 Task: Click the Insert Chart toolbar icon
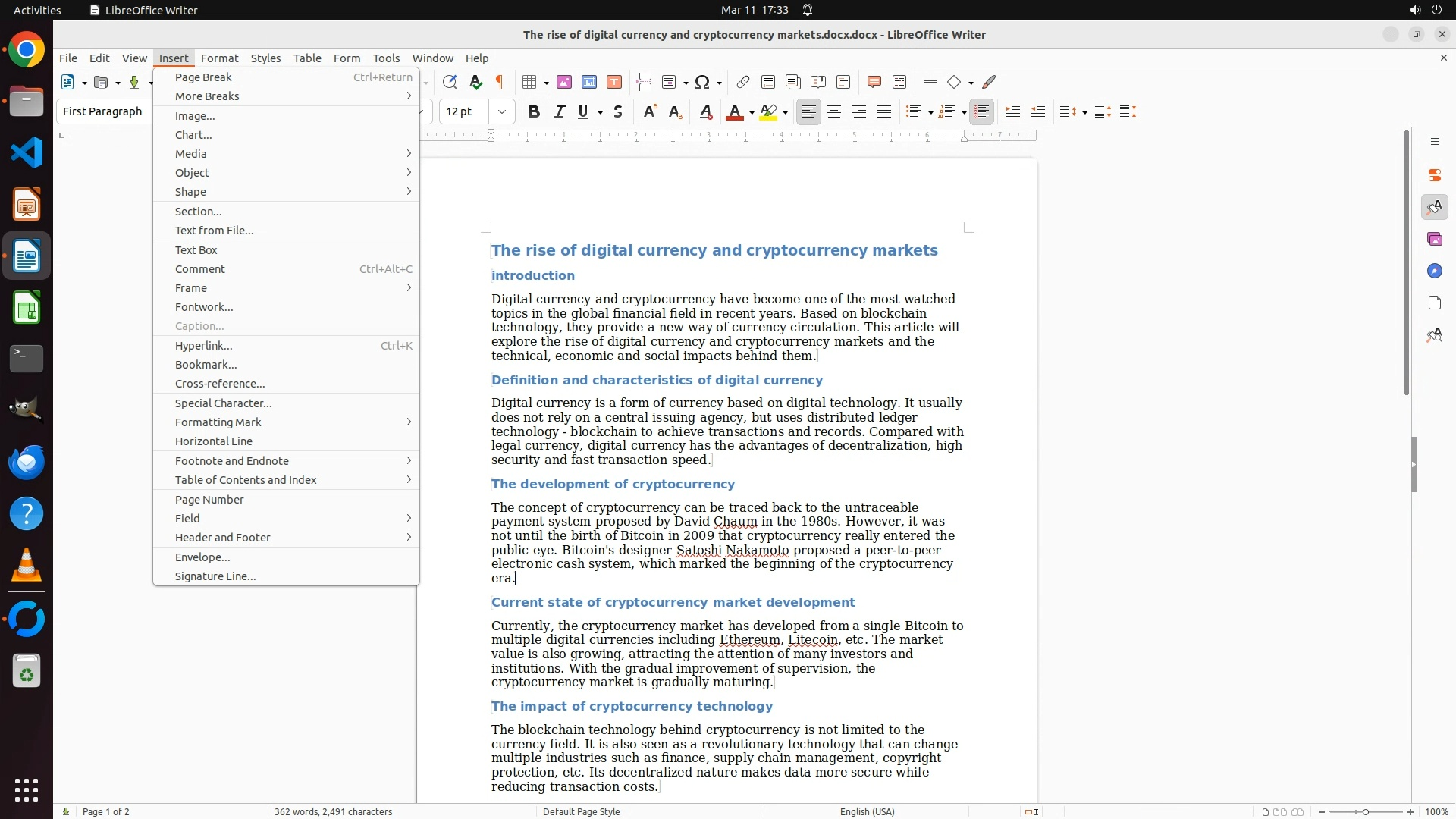point(589,82)
